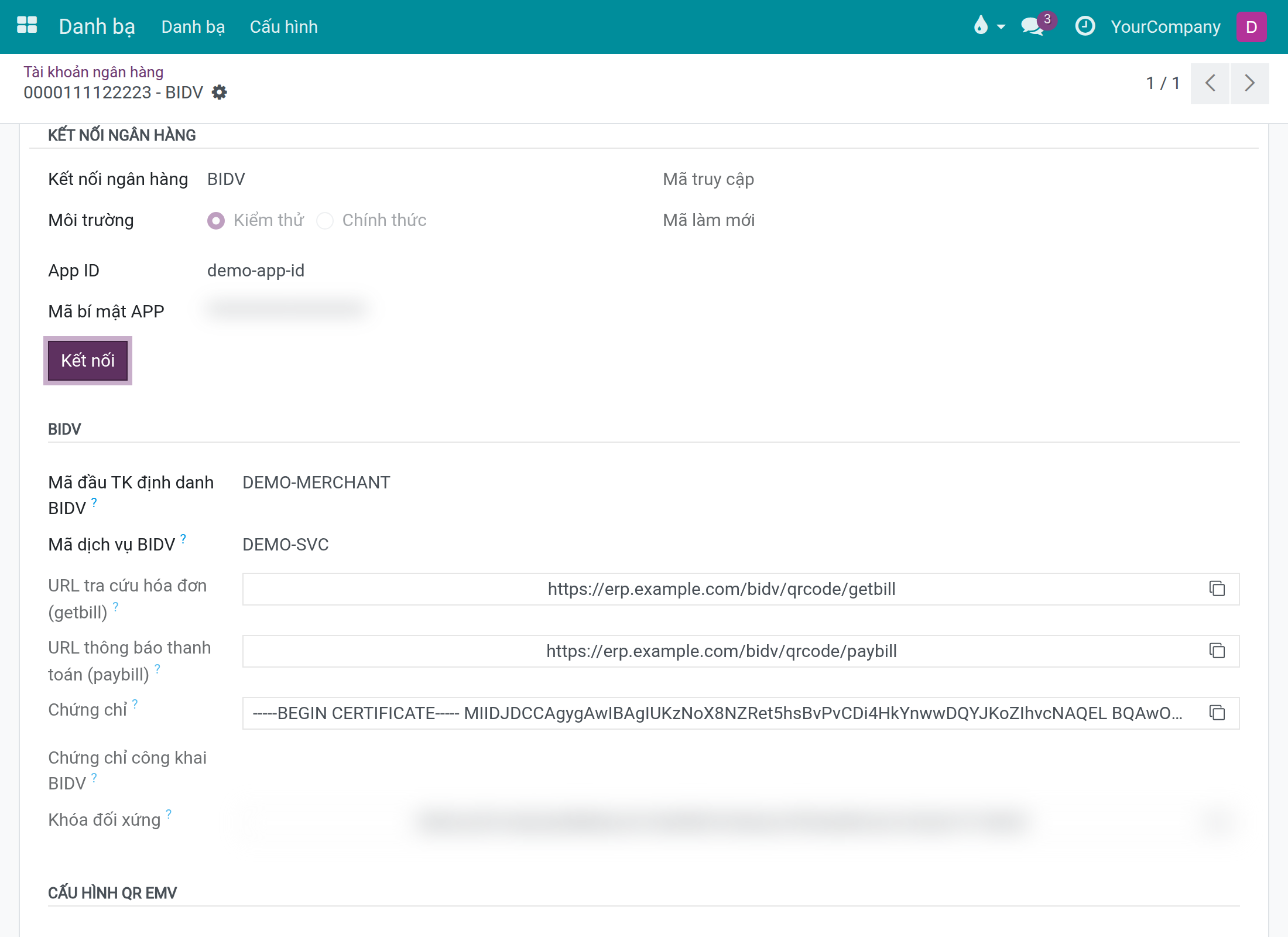The image size is (1288, 937).
Task: Click the Kết nối button
Action: (x=88, y=361)
